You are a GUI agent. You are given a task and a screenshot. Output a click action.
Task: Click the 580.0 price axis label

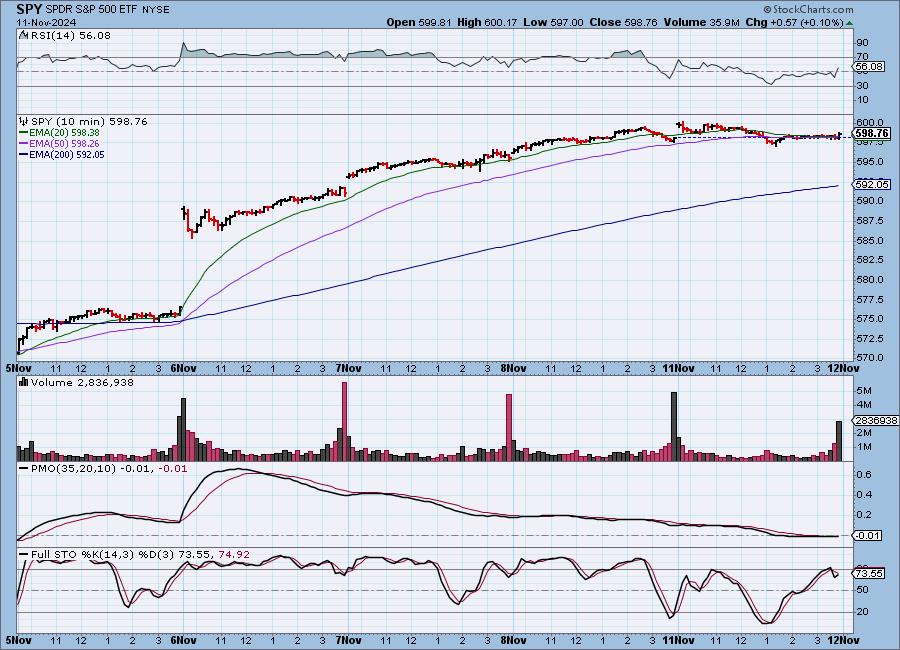(871, 280)
